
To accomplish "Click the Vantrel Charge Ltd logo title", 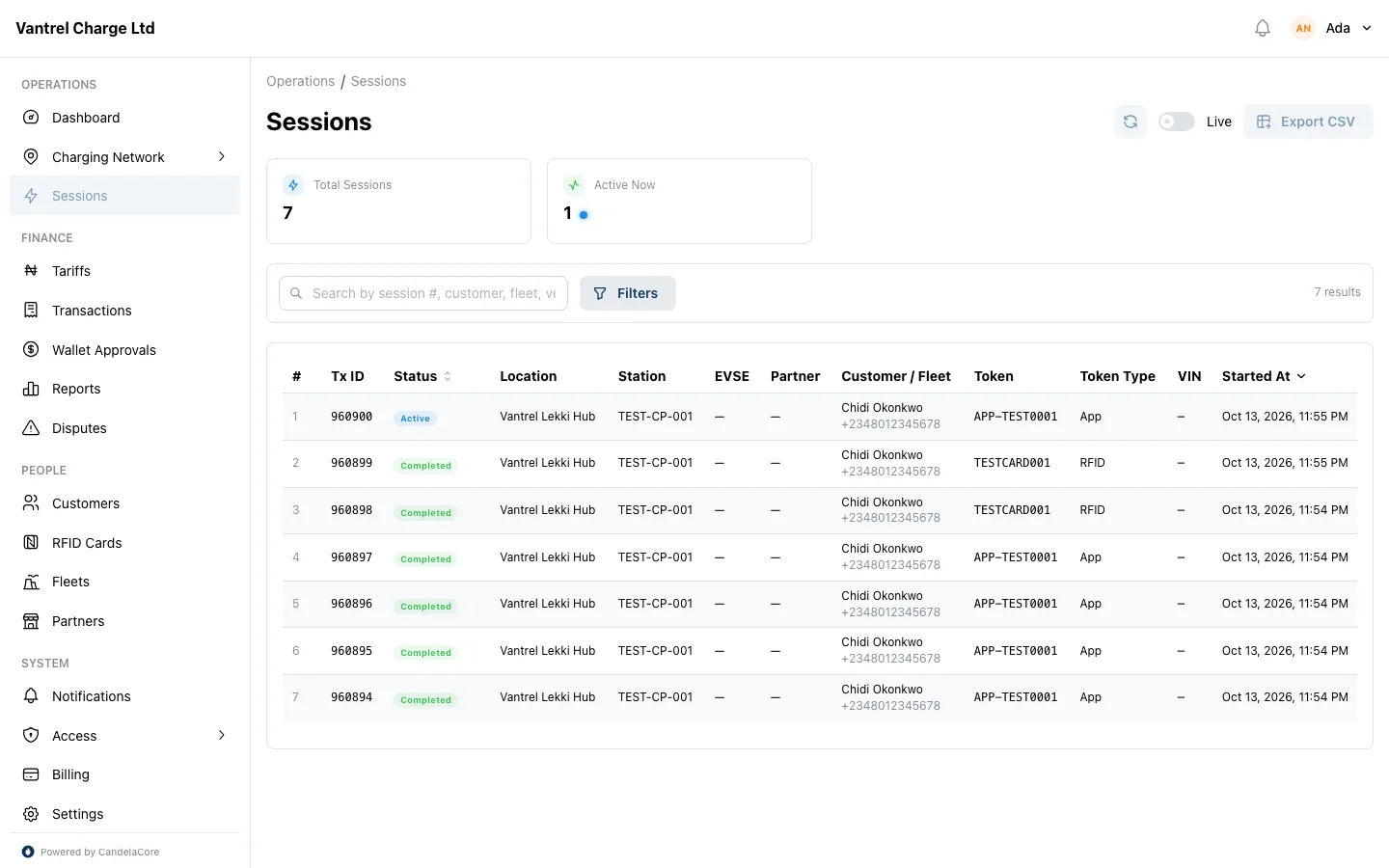I will click(x=85, y=28).
